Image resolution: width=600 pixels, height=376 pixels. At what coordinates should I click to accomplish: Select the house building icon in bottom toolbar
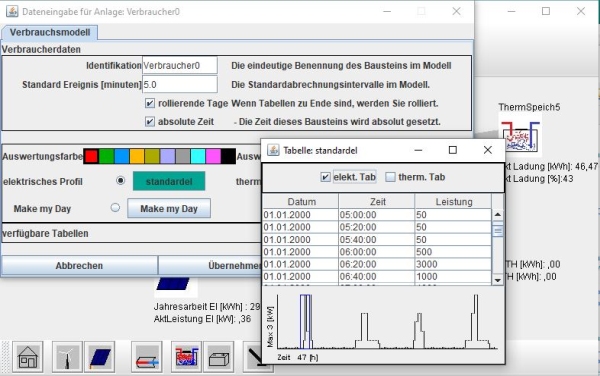point(28,356)
